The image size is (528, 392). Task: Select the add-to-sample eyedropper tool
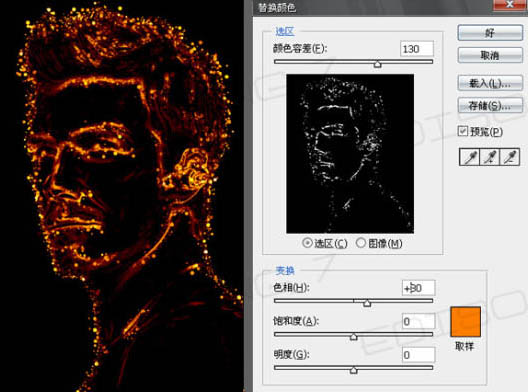(490, 157)
